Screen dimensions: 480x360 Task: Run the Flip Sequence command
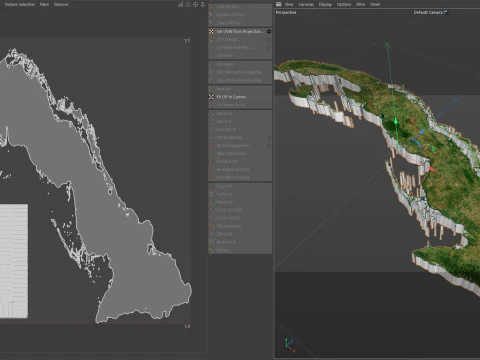point(240,226)
